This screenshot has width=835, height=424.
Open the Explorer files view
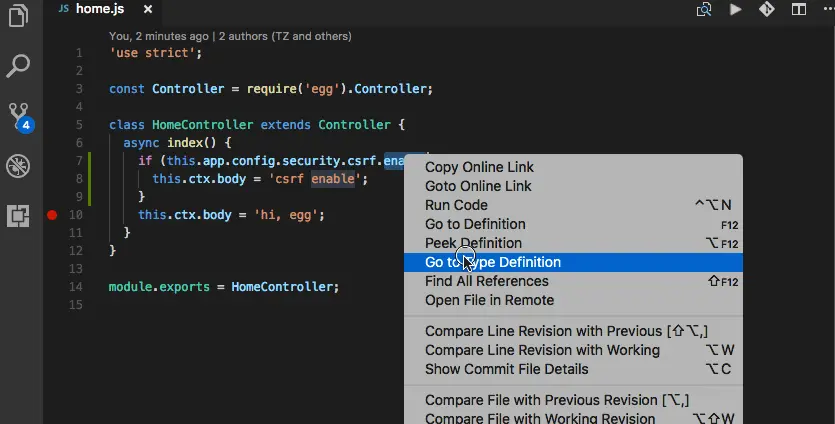click(x=18, y=15)
